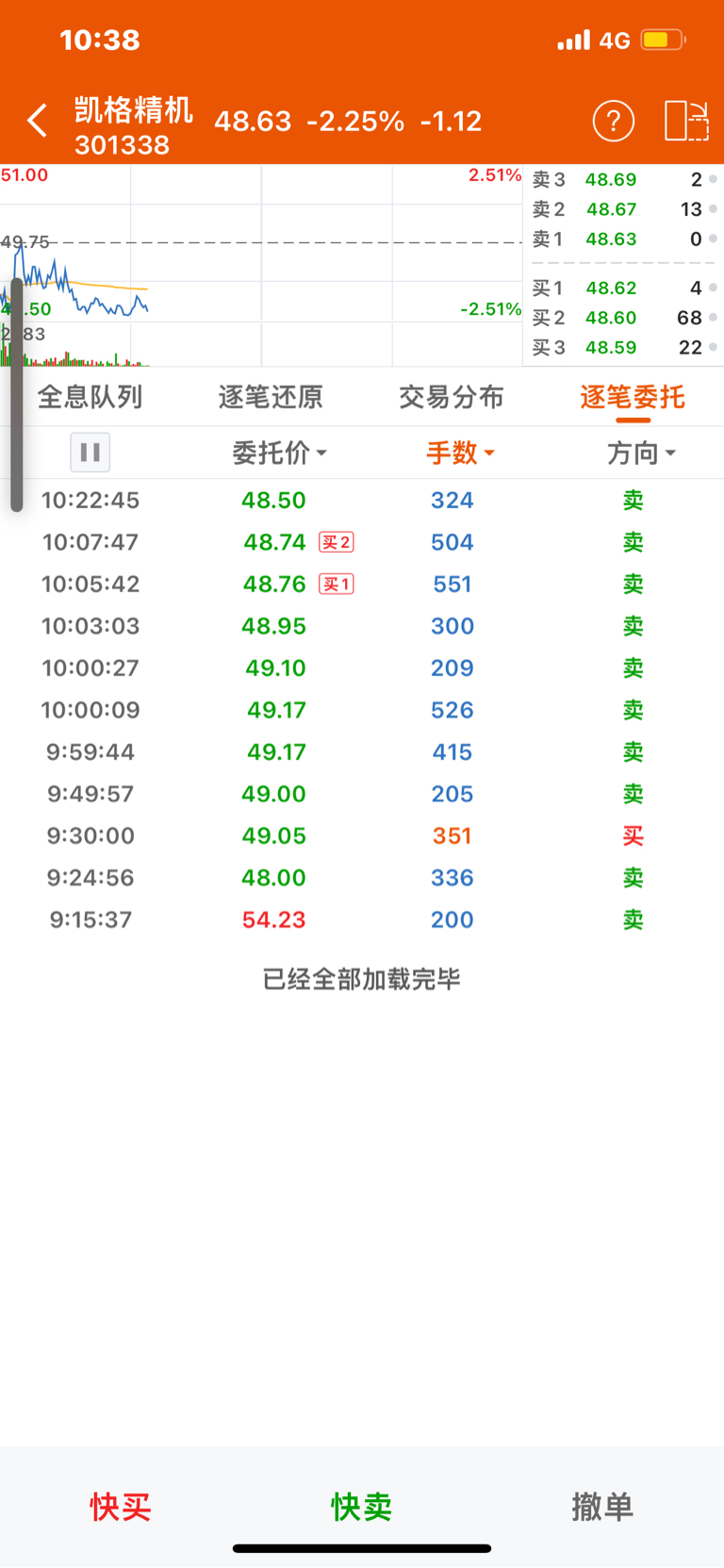Tap the header change -2.25%
Image resolution: width=724 pixels, height=1568 pixels.
point(355,121)
